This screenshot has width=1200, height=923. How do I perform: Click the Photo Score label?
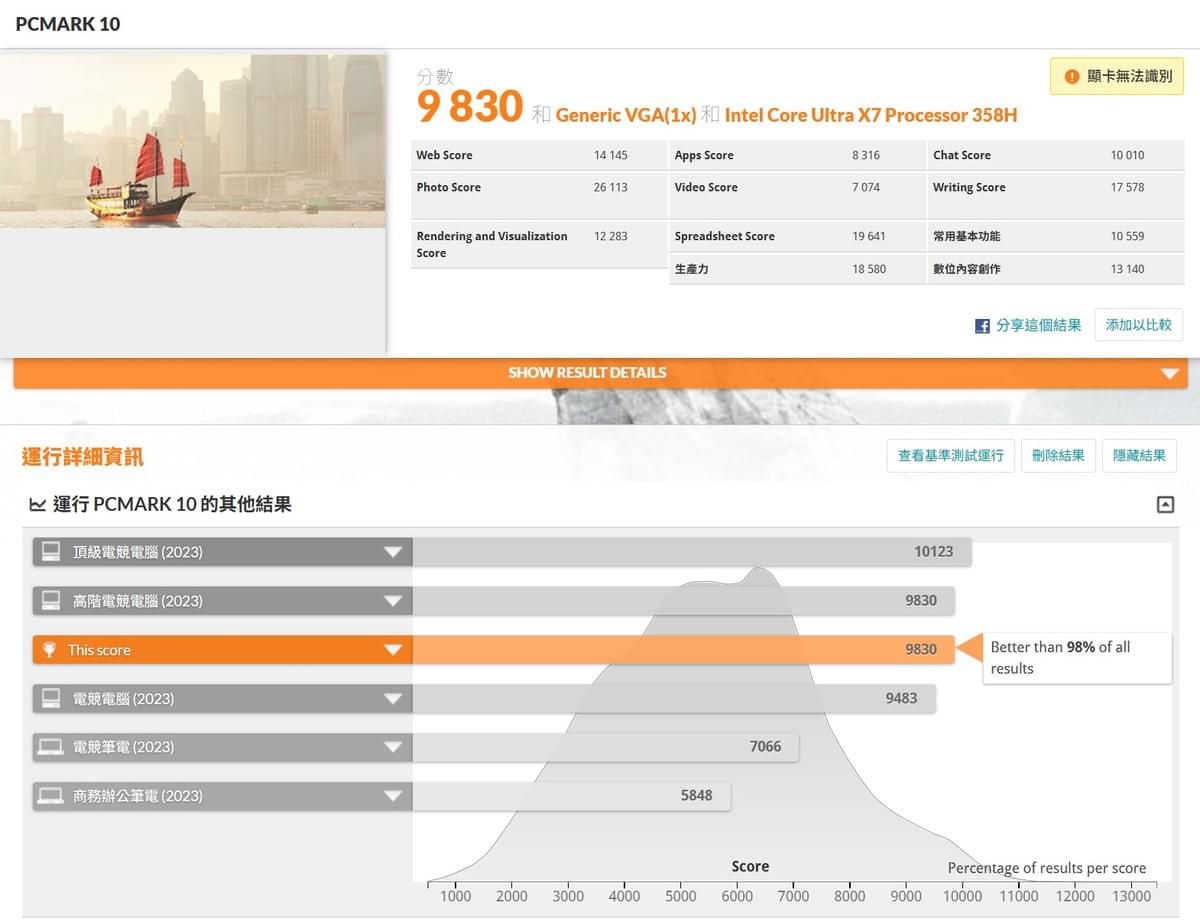point(449,187)
